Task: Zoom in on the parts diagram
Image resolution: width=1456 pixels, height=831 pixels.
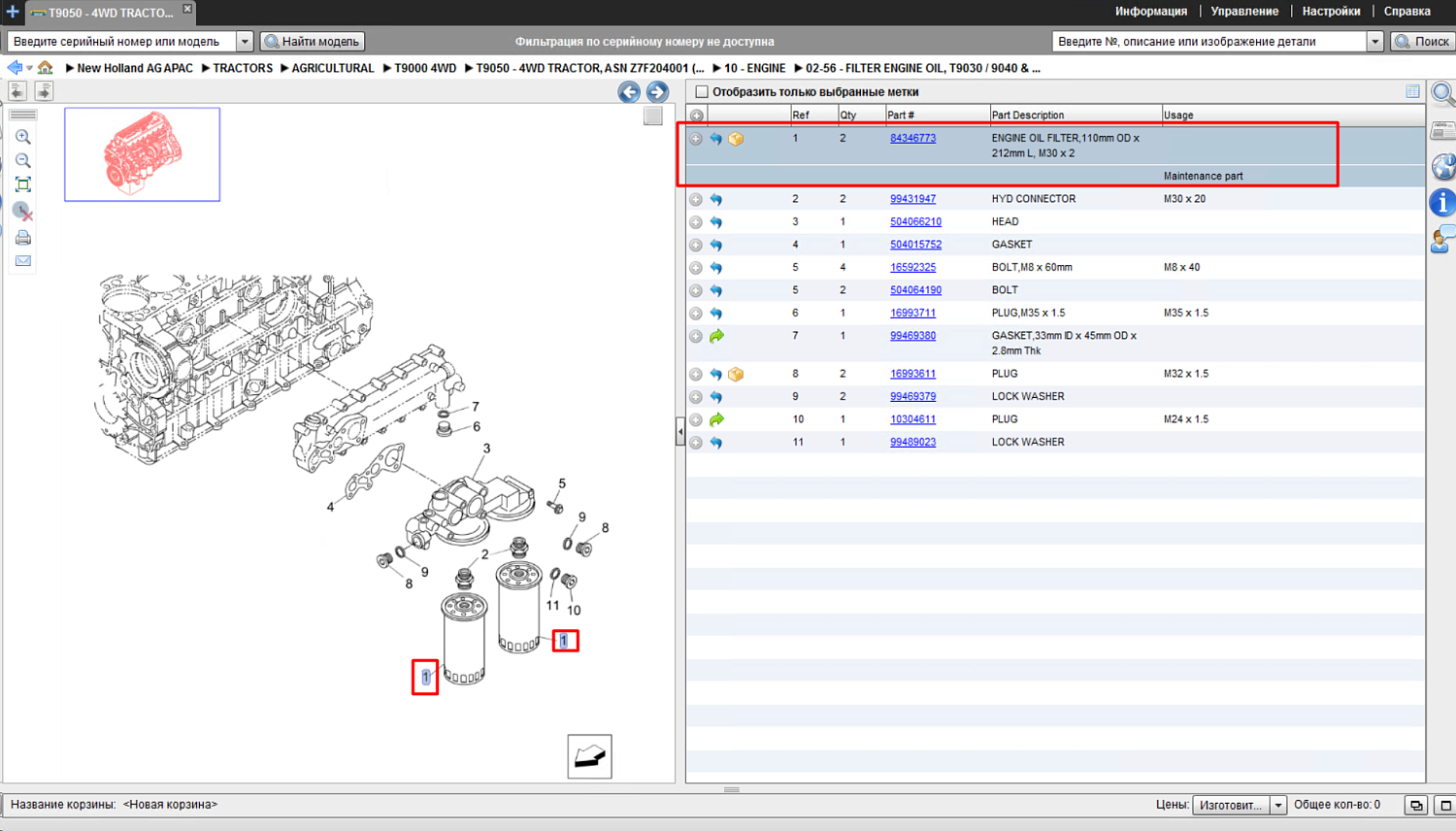Action: tap(23, 138)
